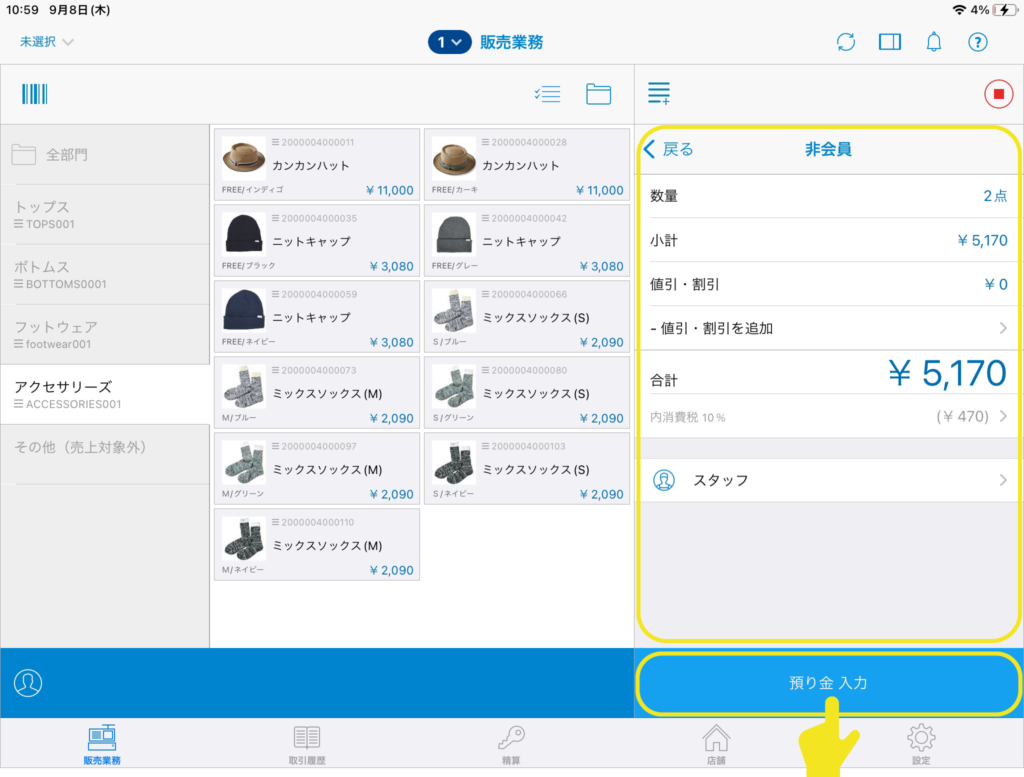Open help question mark icon
The image size is (1024, 777).
click(978, 42)
